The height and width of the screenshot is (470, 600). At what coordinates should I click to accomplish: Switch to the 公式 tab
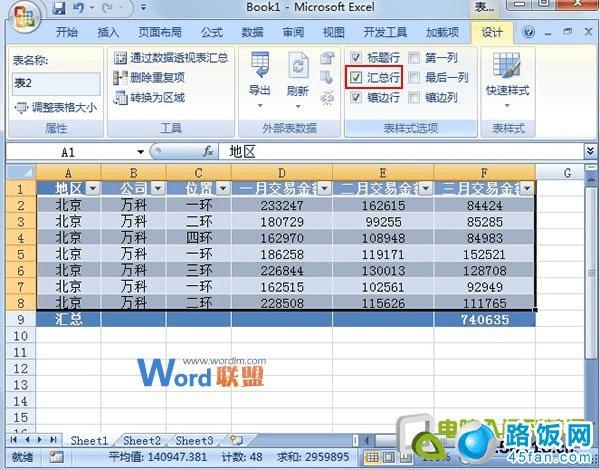(212, 32)
